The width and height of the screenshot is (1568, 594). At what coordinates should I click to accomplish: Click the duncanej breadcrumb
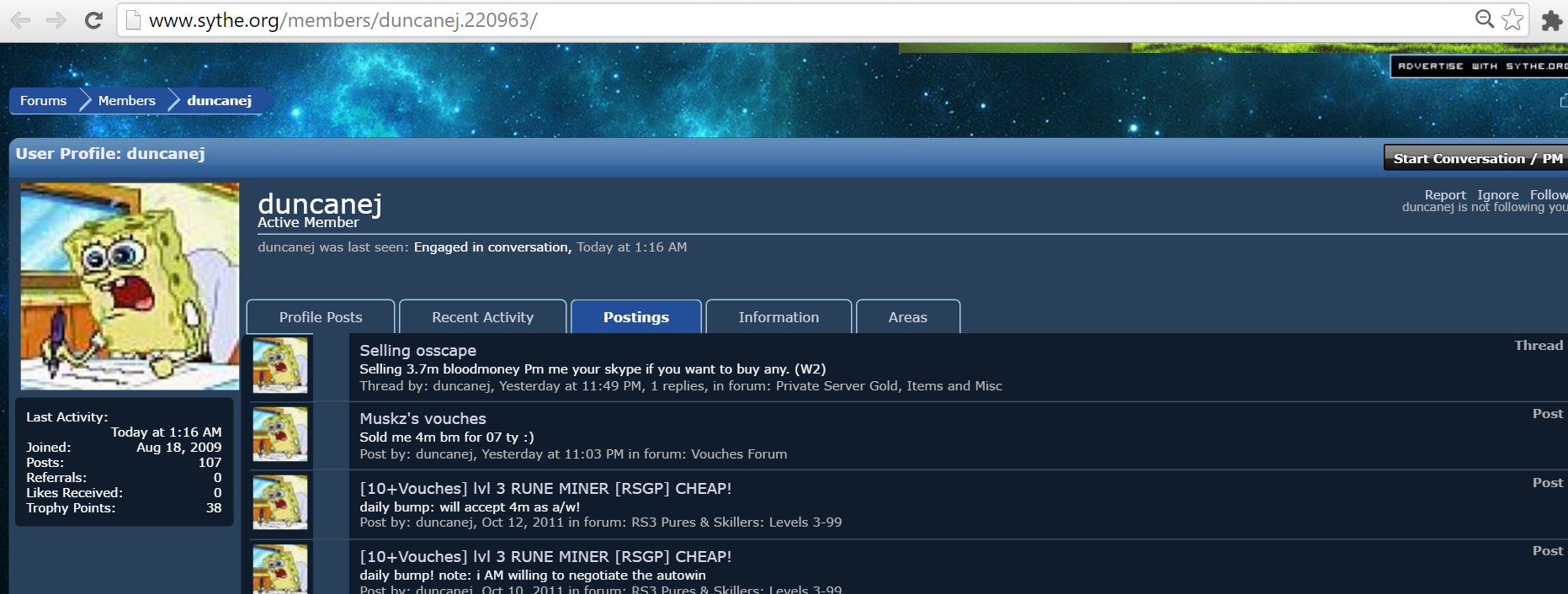(220, 100)
